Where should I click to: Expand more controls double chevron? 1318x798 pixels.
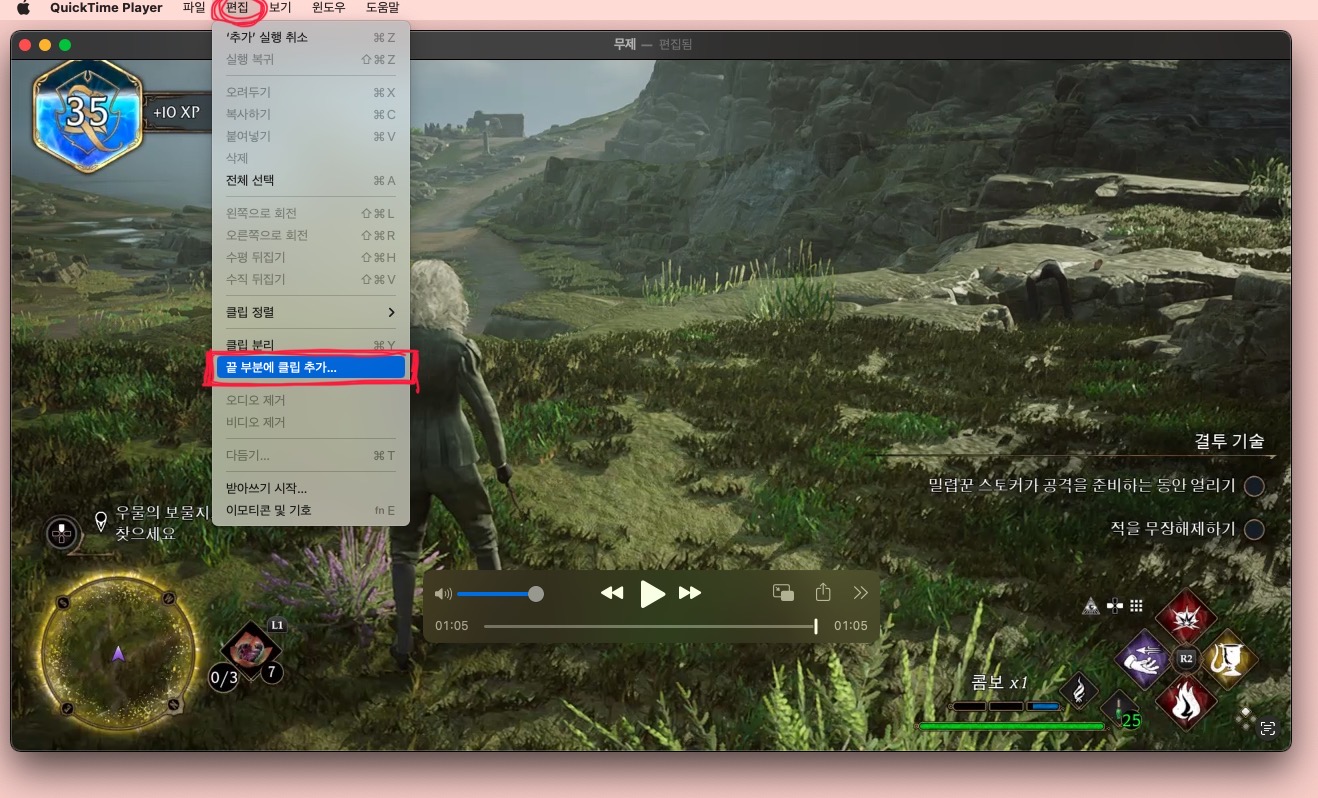click(x=861, y=593)
